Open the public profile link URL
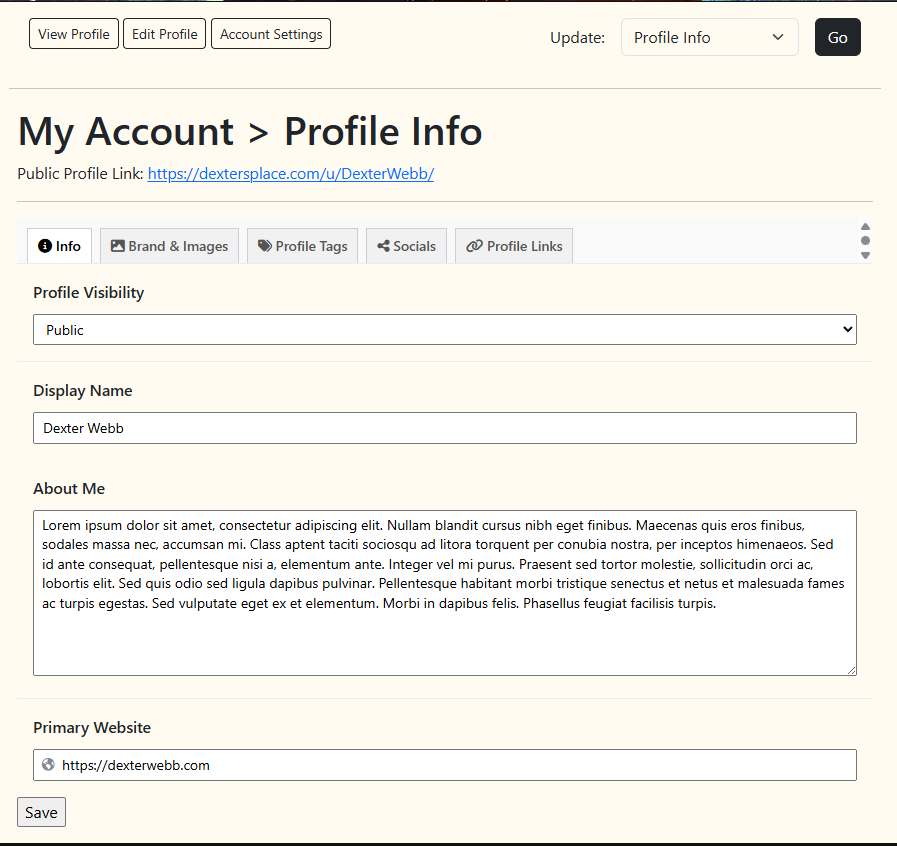The width and height of the screenshot is (897, 846). (x=291, y=174)
